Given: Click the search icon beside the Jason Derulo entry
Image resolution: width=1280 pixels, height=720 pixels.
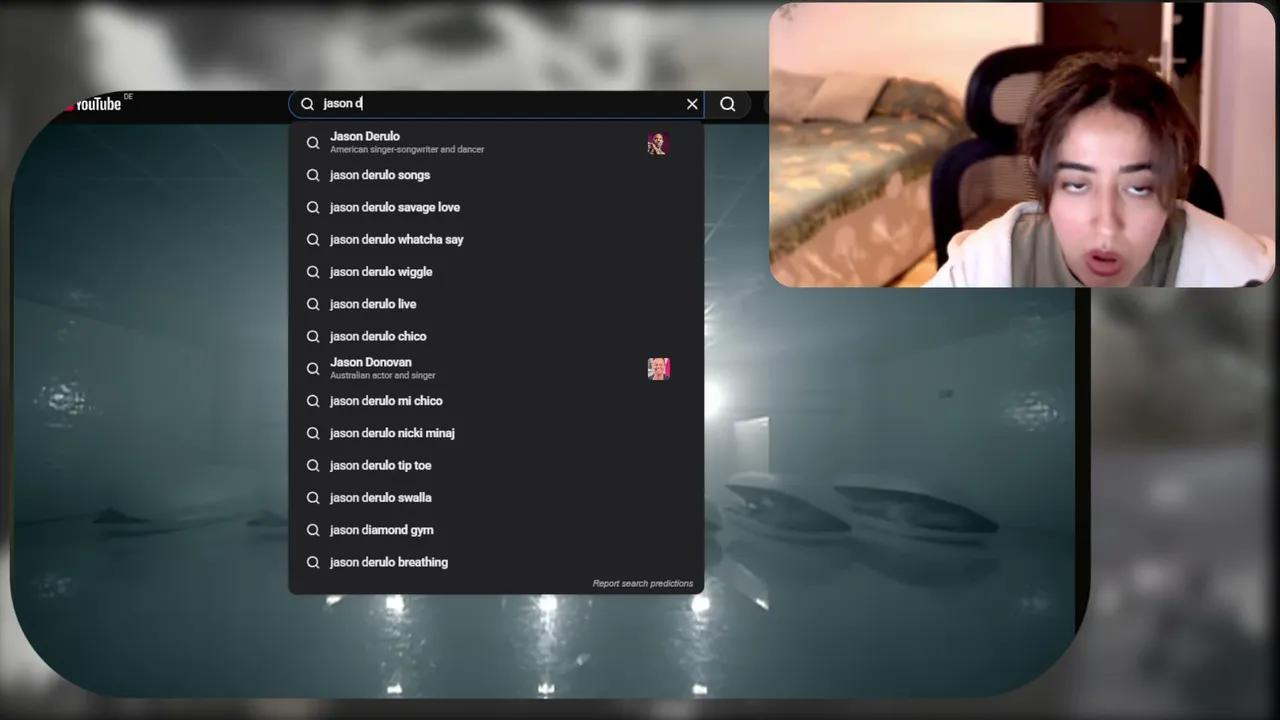Looking at the screenshot, I should (x=313, y=143).
